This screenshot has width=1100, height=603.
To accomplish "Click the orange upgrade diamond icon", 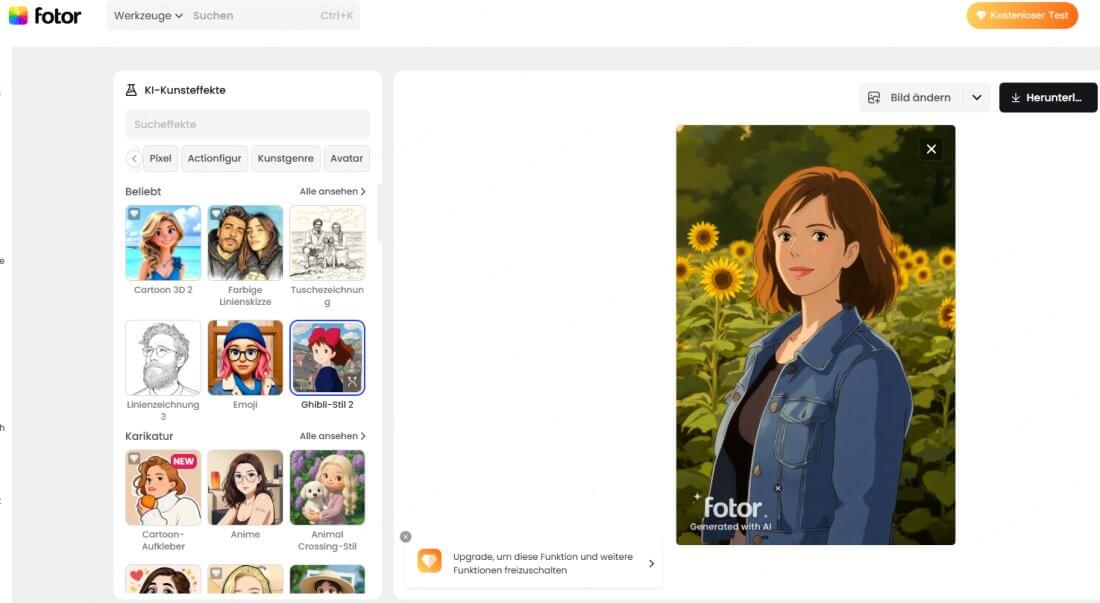I will (x=429, y=561).
